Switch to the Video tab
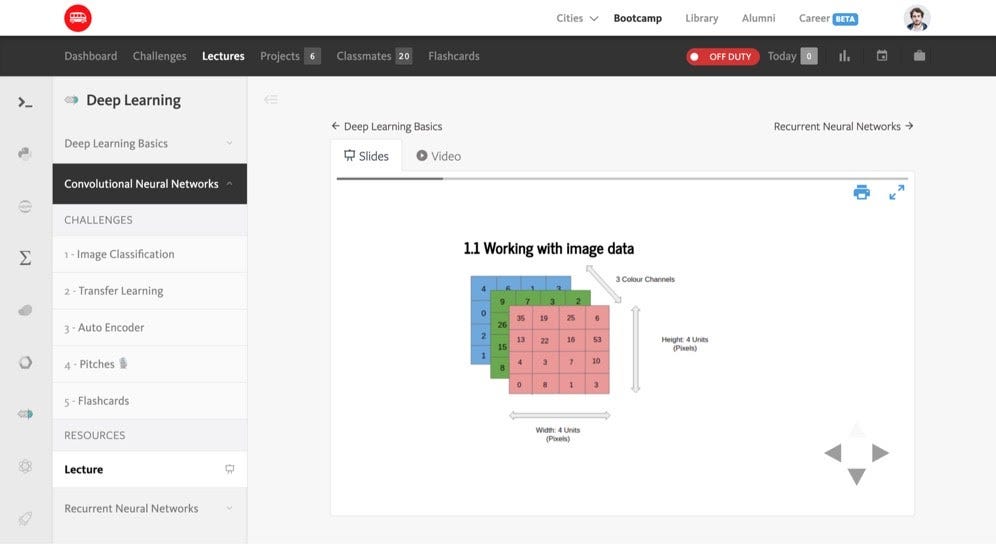The width and height of the screenshot is (996, 544). tap(438, 156)
